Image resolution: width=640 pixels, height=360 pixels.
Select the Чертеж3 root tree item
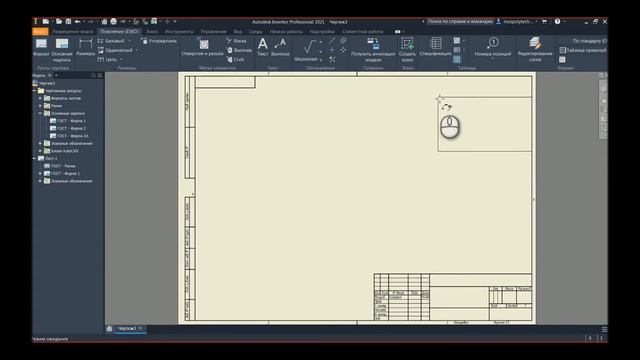click(44, 83)
